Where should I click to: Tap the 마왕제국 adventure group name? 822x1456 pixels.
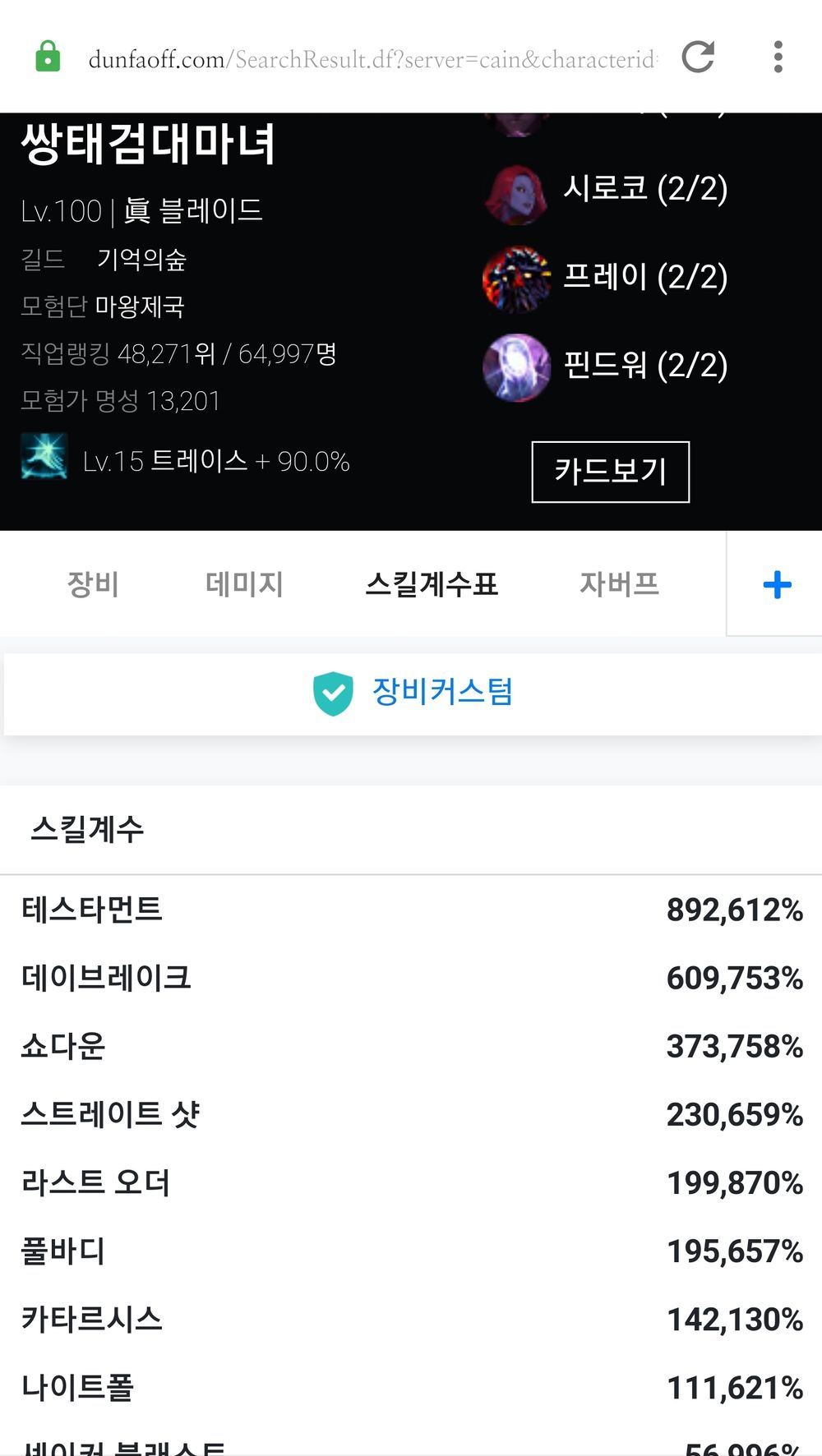coord(140,306)
